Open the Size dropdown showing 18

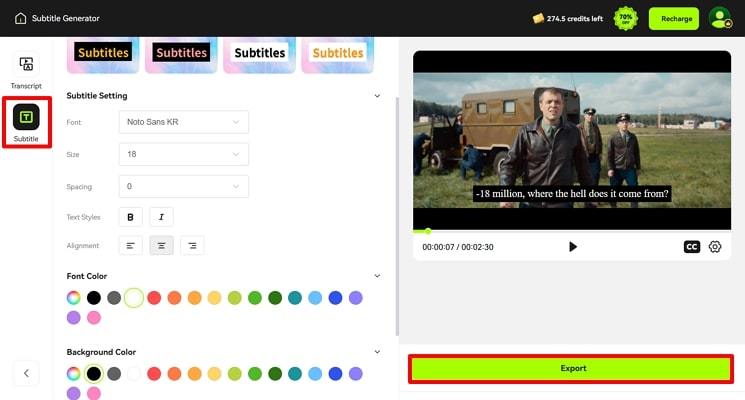pos(183,154)
